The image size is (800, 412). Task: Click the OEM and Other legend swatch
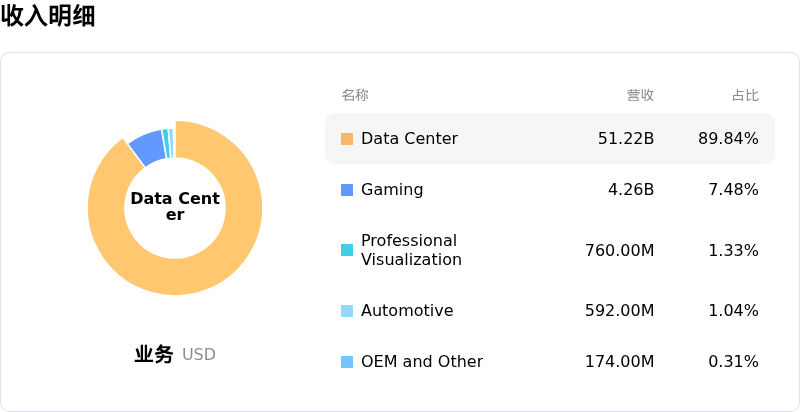[x=347, y=362]
